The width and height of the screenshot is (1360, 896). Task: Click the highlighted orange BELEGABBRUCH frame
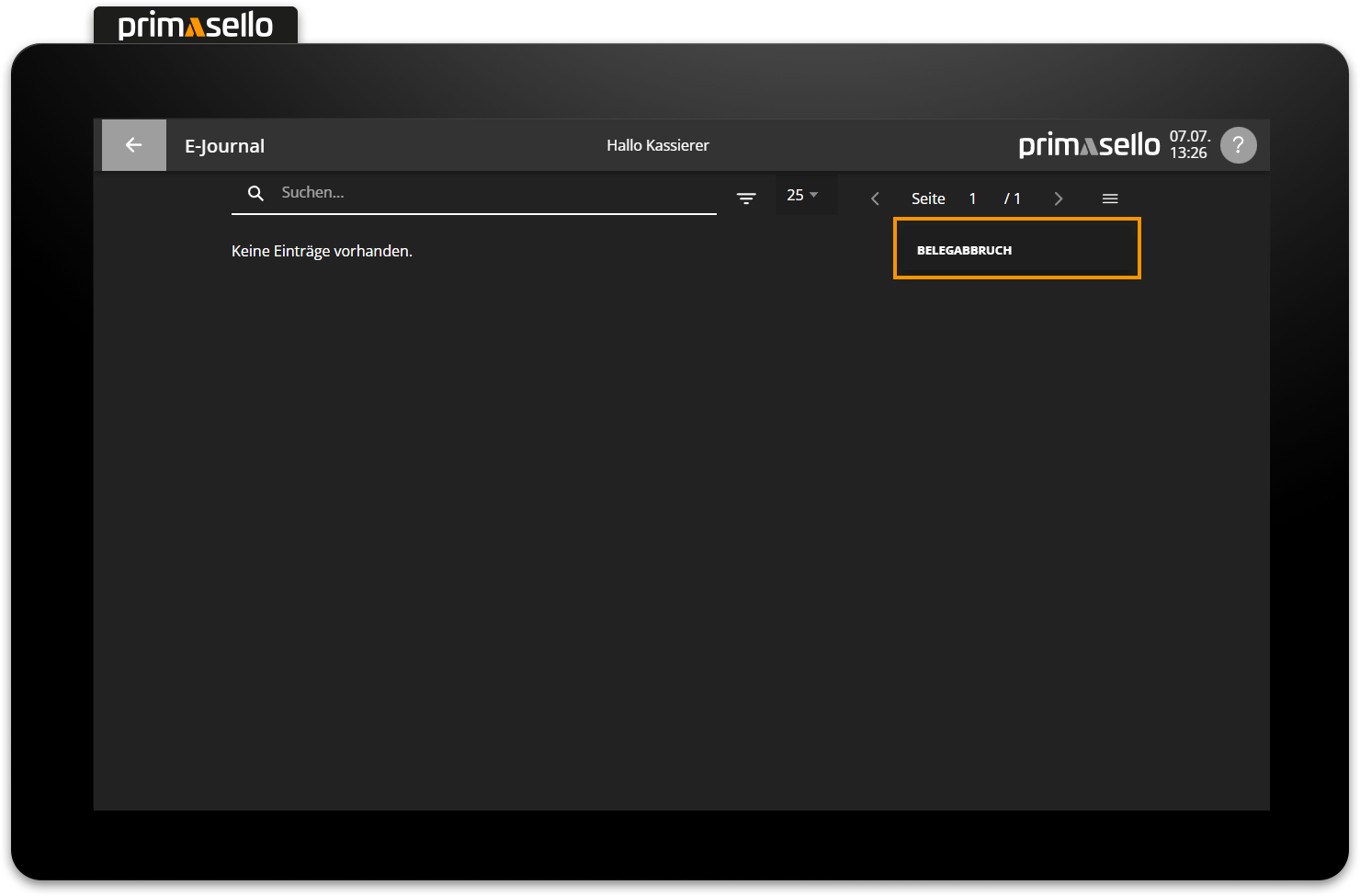[x=1016, y=248]
